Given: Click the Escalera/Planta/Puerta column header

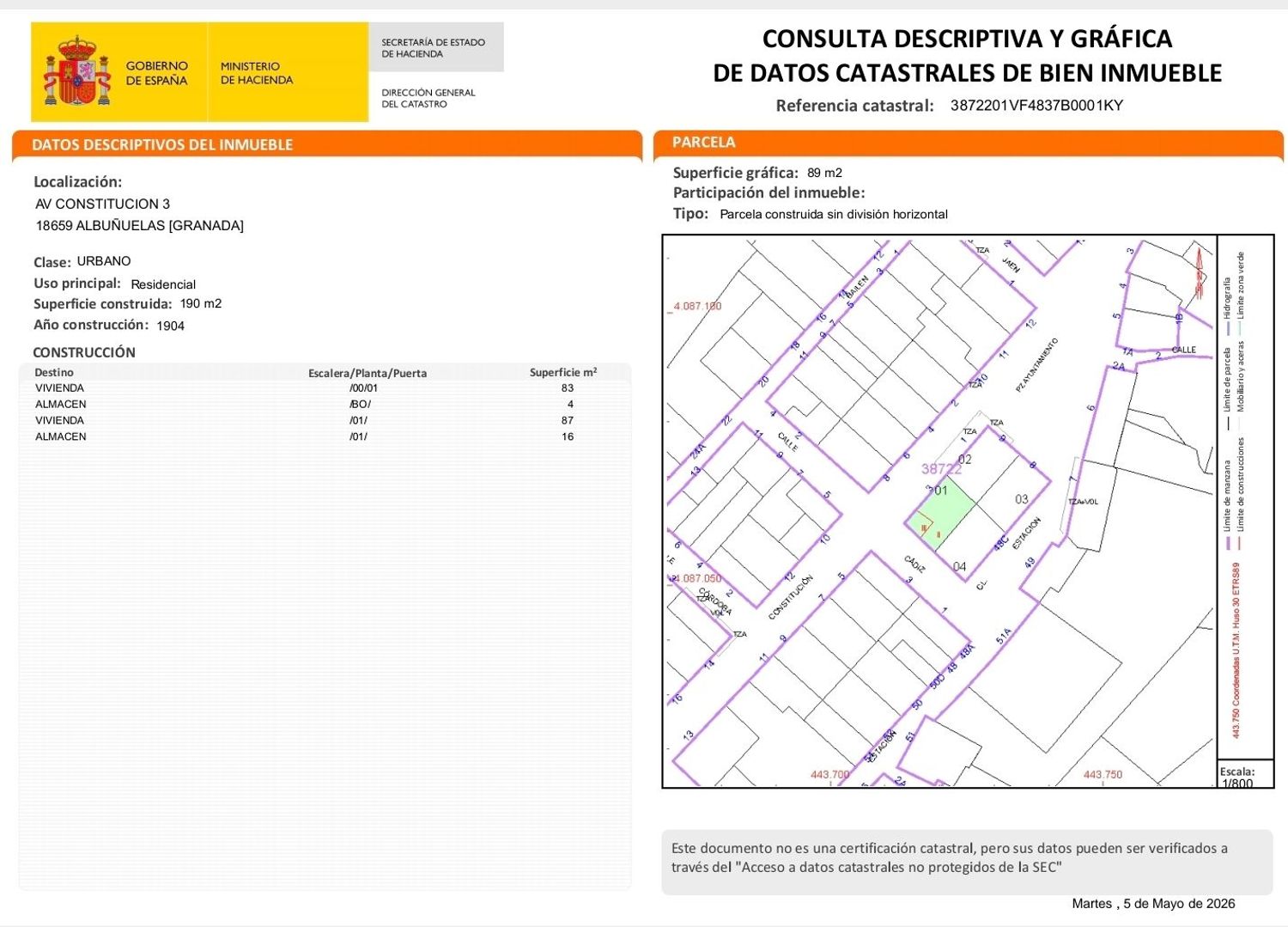Looking at the screenshot, I should point(368,373).
